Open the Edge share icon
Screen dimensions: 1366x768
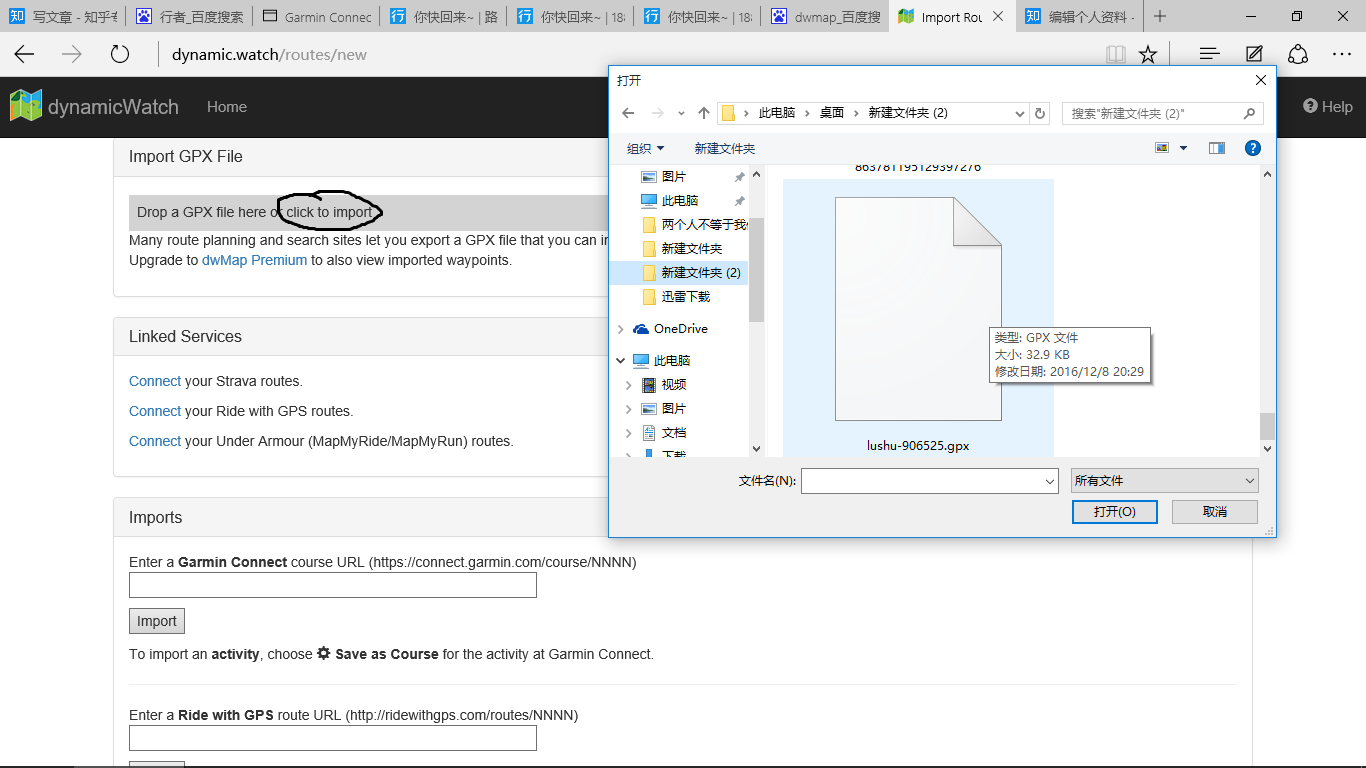[1298, 54]
